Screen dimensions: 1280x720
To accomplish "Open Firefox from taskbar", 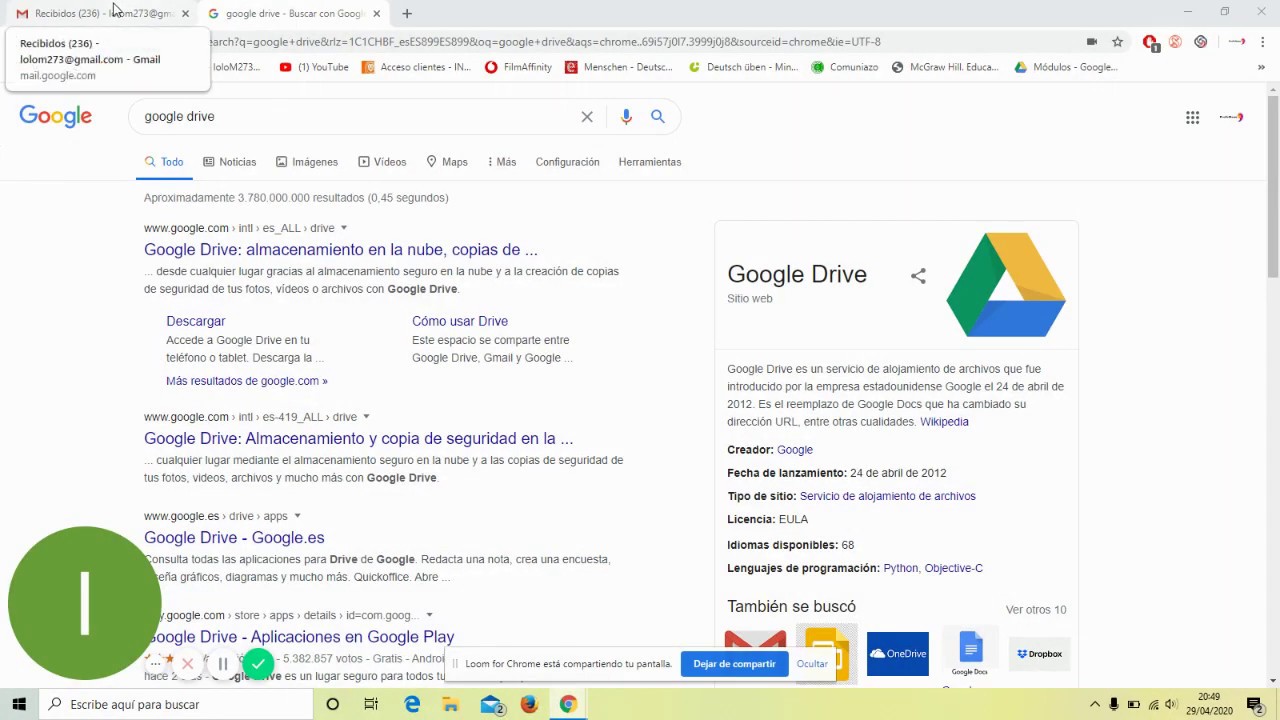I will (529, 704).
